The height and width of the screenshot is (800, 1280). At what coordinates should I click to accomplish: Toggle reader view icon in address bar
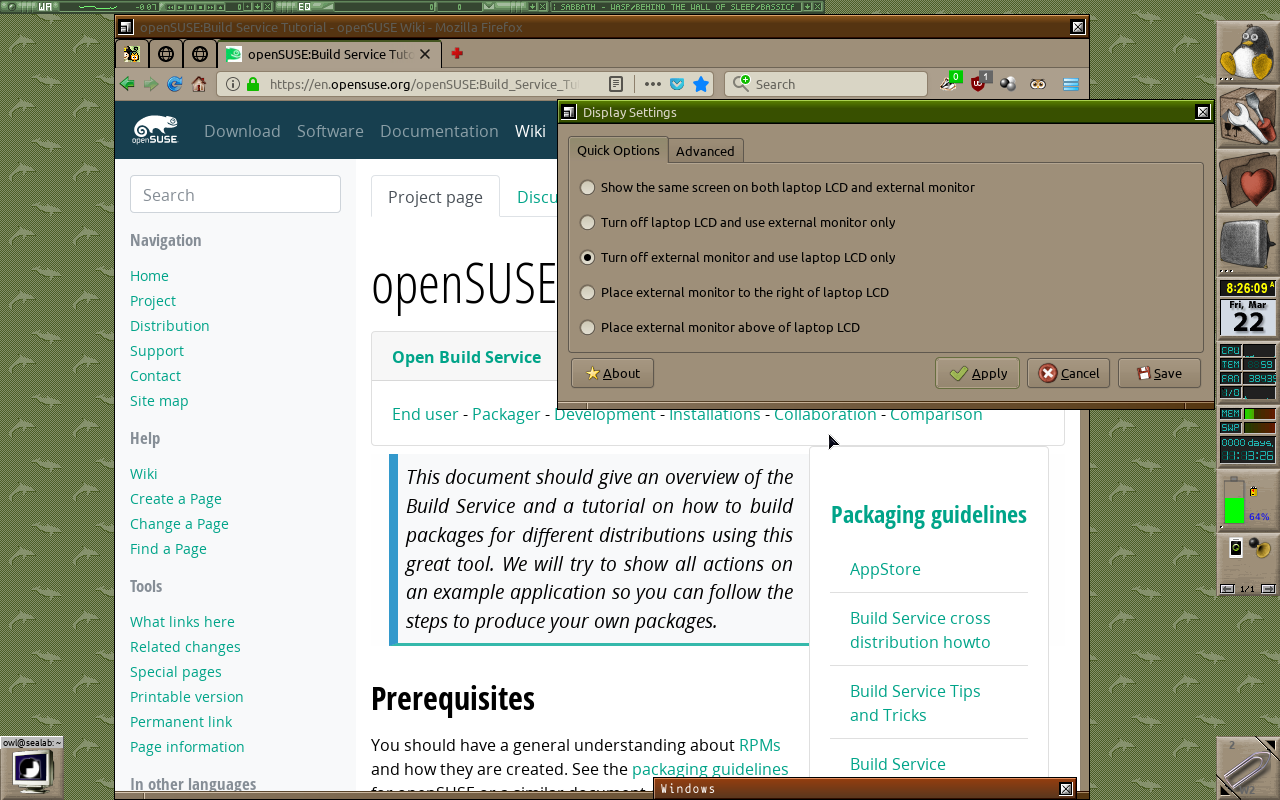tap(617, 84)
